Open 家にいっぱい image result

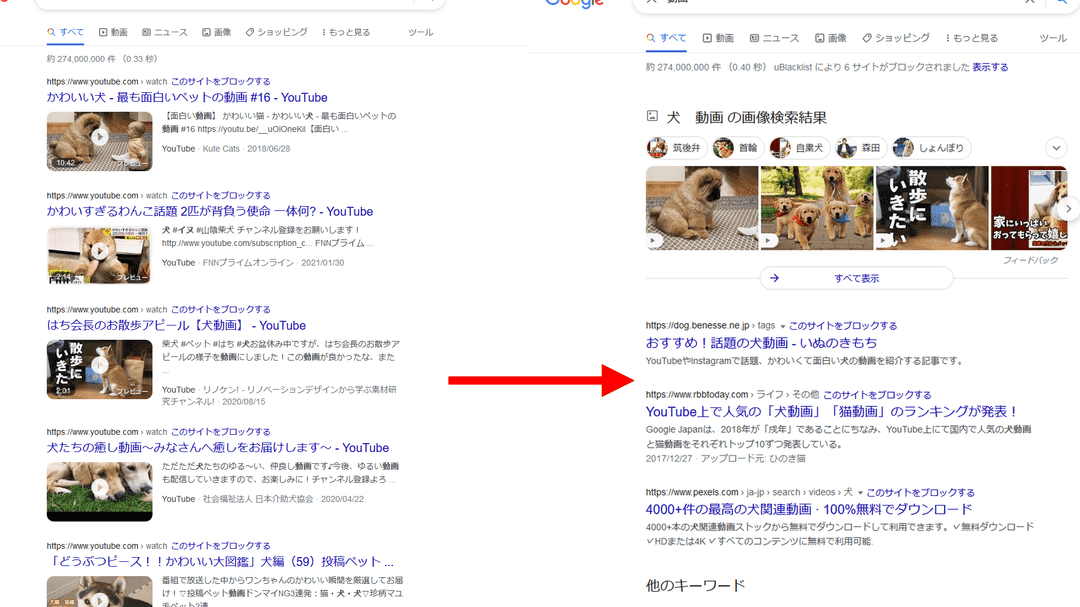tap(1028, 207)
